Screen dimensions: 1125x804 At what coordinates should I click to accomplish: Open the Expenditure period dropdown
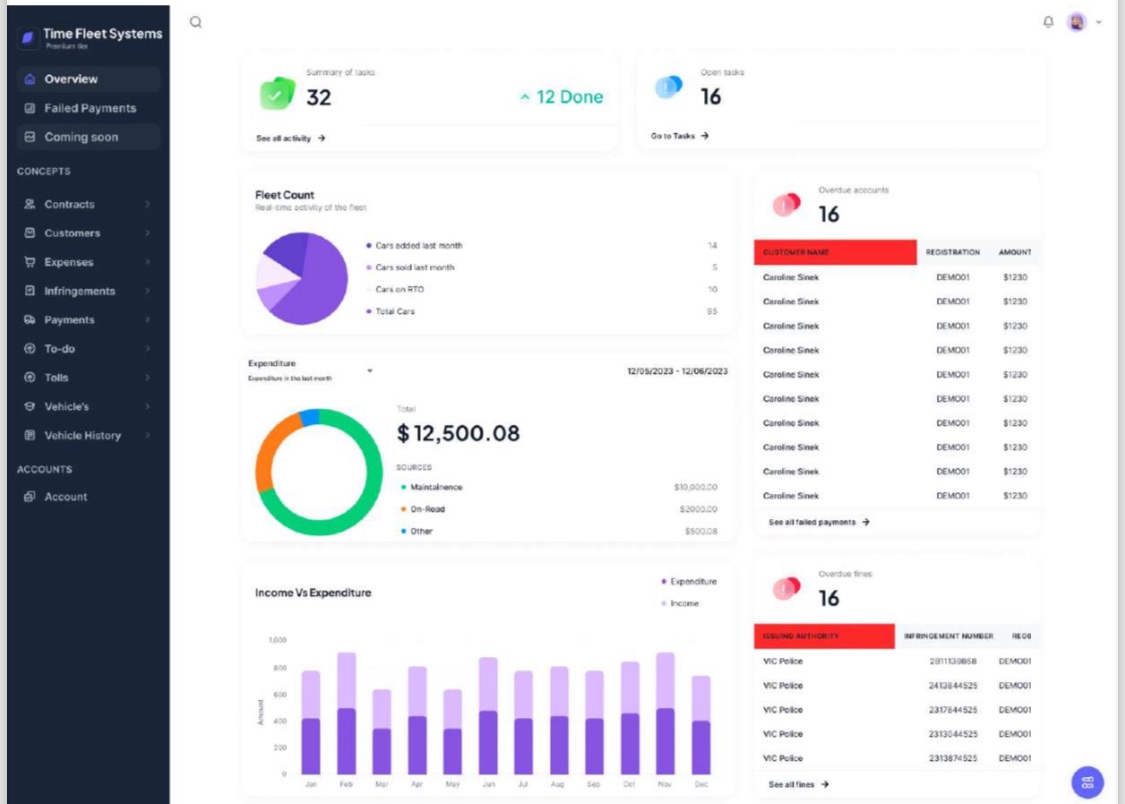[369, 370]
